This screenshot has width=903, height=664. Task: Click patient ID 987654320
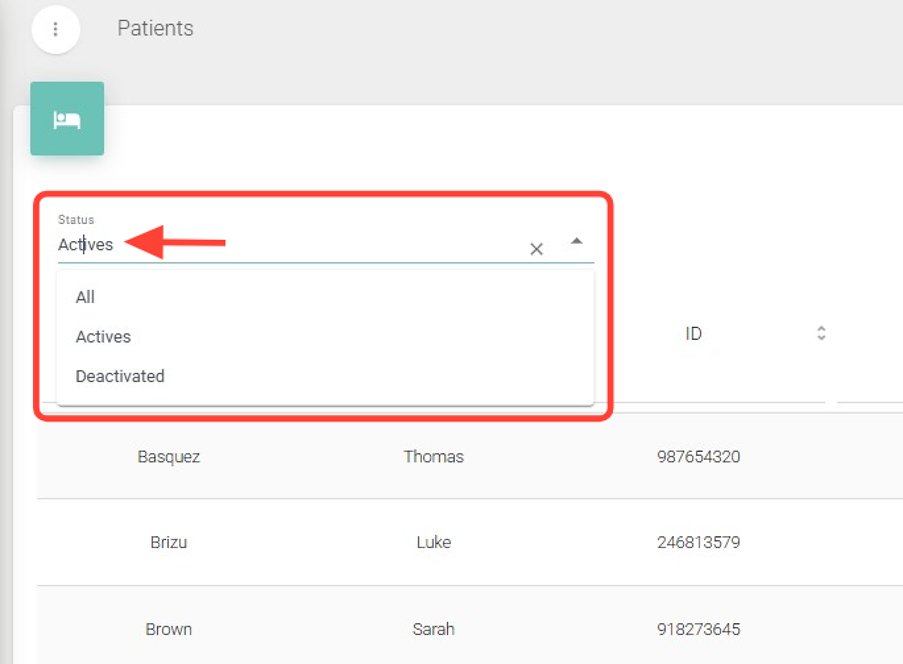[699, 457]
